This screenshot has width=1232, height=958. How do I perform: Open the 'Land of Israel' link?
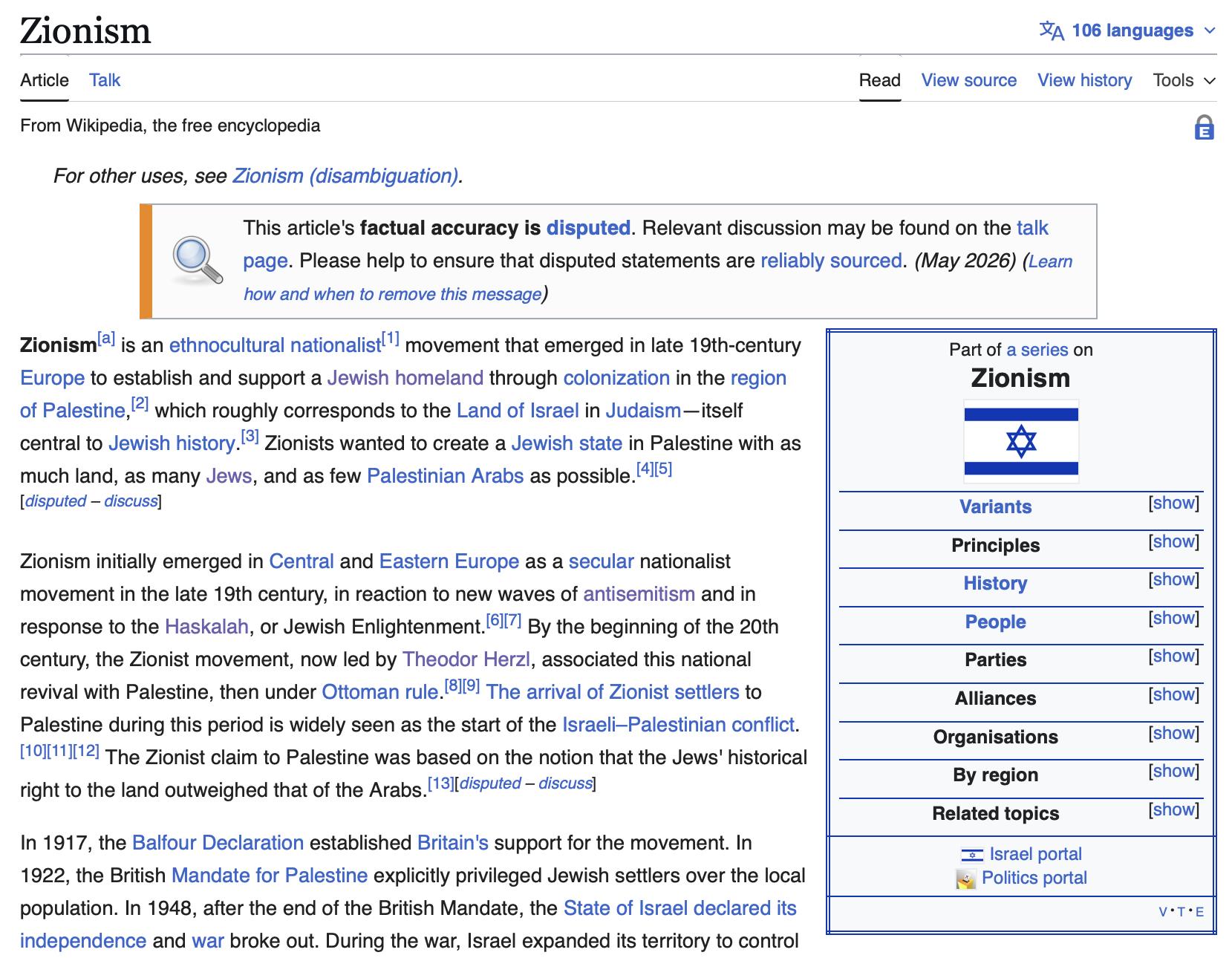point(518,411)
